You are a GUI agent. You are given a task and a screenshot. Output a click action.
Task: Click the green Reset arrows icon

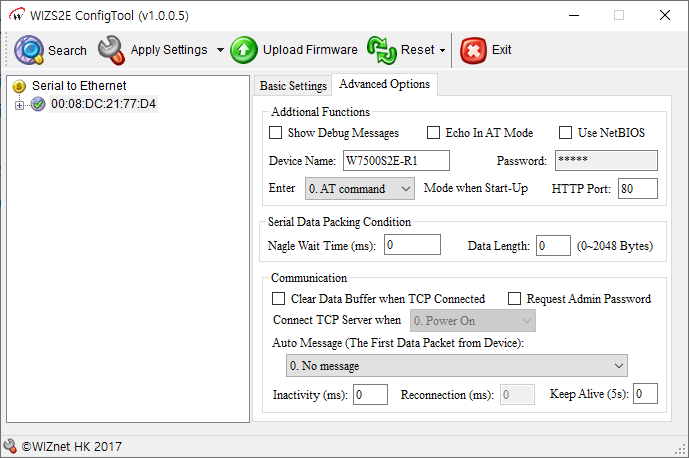(x=382, y=50)
